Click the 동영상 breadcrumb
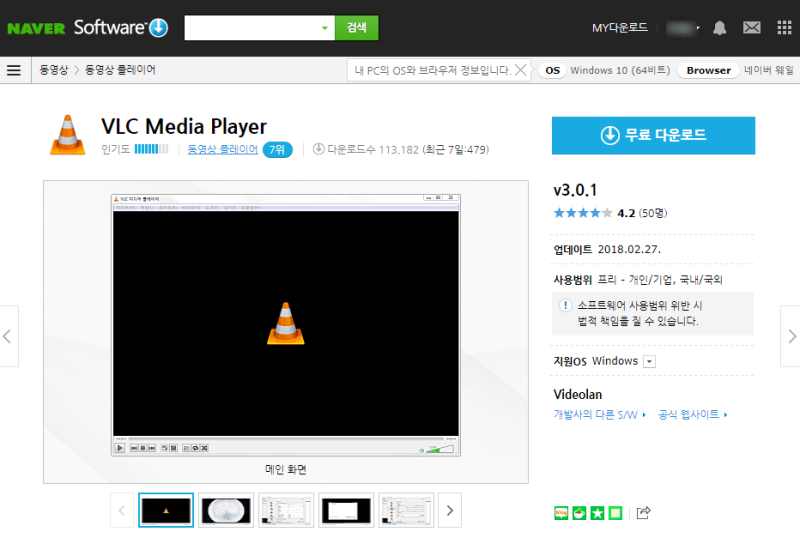800x544 pixels. (x=54, y=70)
